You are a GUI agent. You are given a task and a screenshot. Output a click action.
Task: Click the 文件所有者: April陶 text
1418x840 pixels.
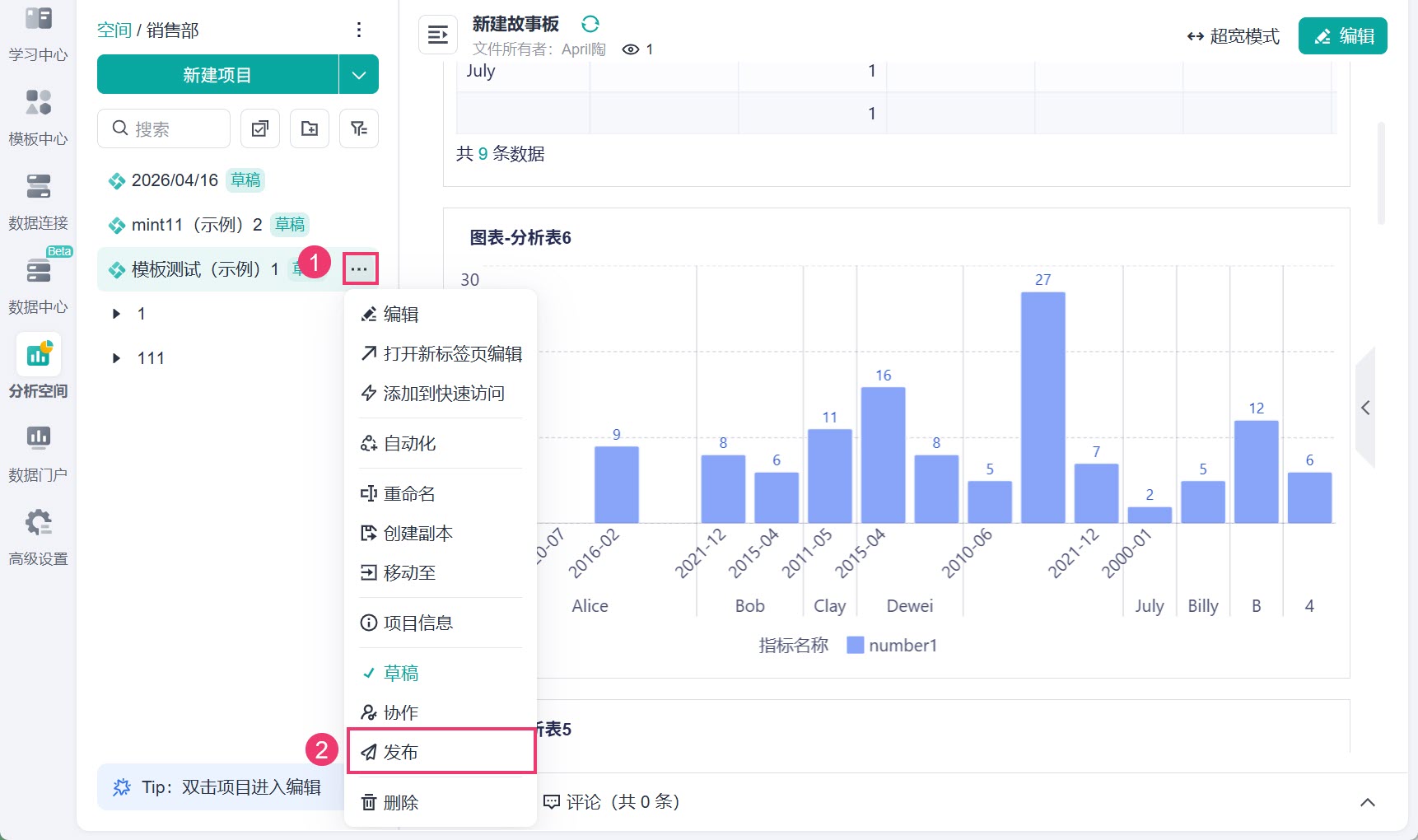pos(539,49)
